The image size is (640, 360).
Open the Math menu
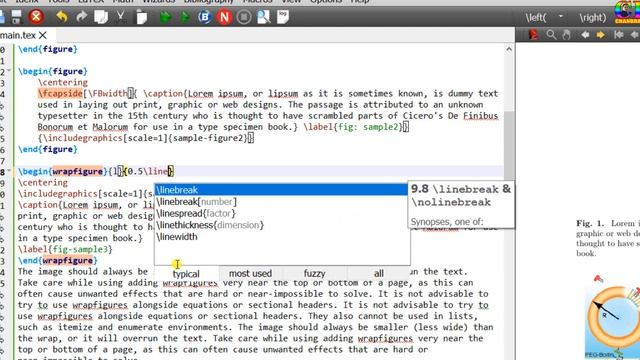[x=123, y=1]
